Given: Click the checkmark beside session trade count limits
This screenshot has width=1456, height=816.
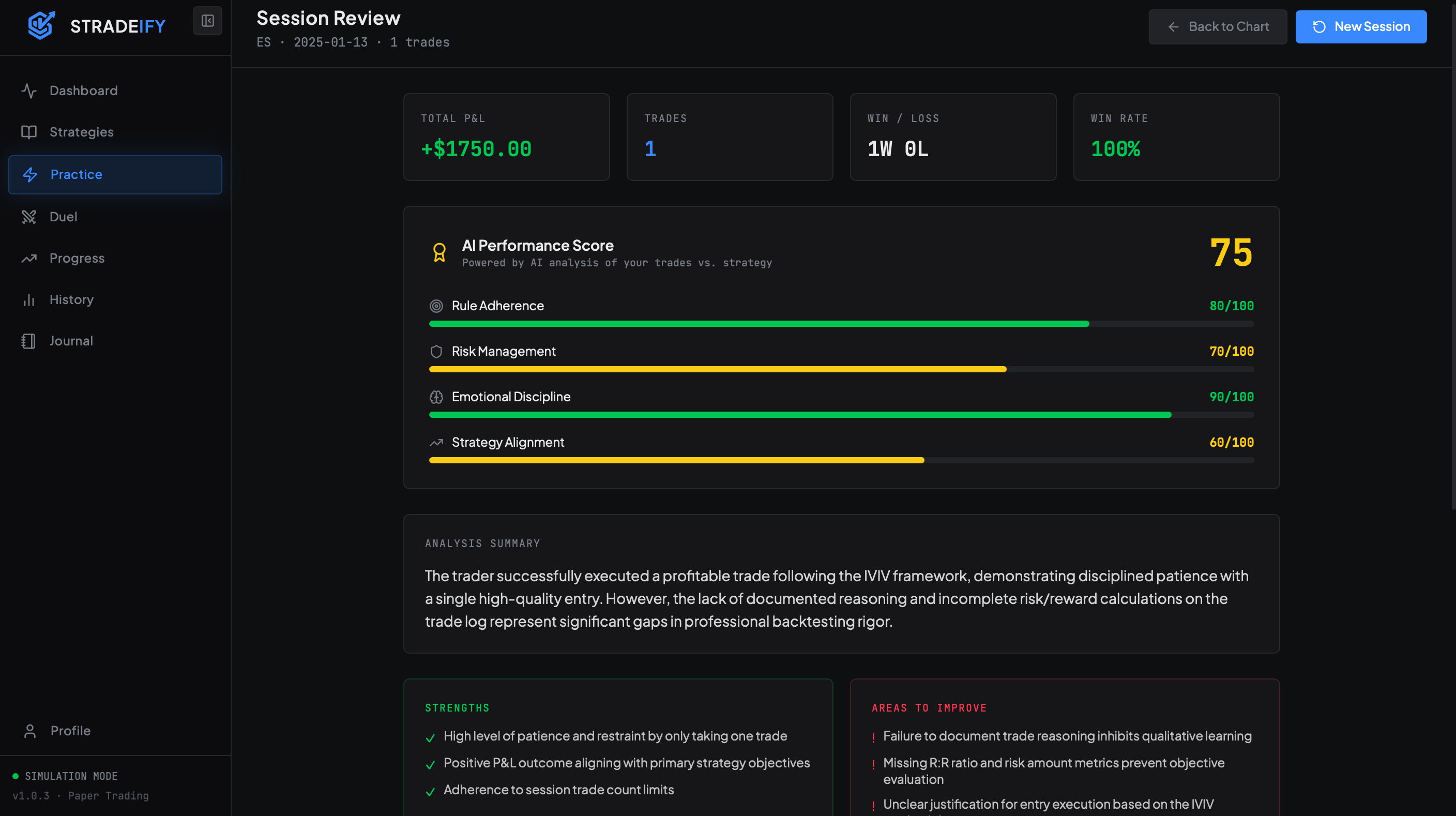Looking at the screenshot, I should (x=430, y=792).
